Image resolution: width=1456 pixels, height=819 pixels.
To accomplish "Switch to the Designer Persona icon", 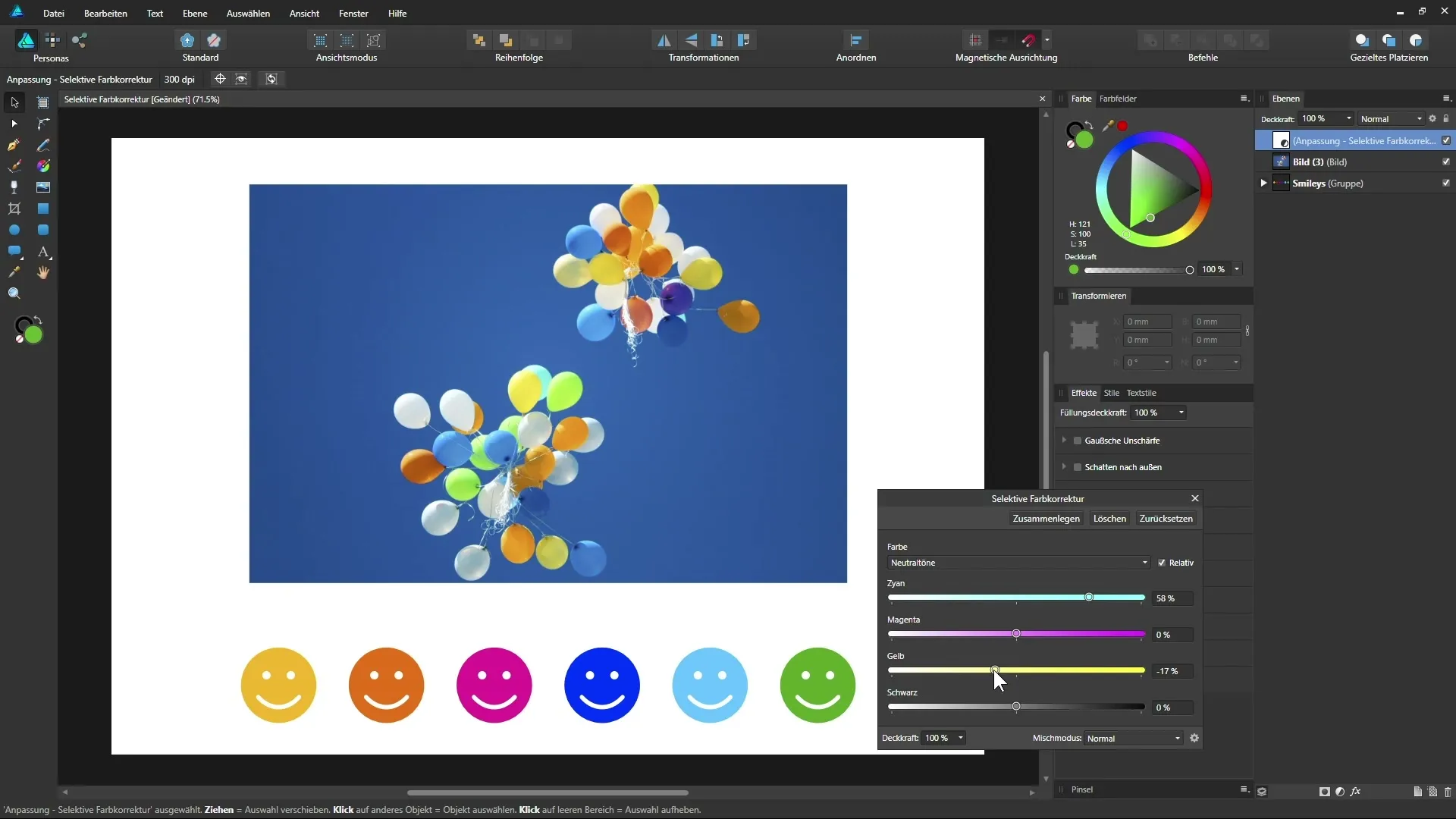I will (x=26, y=40).
